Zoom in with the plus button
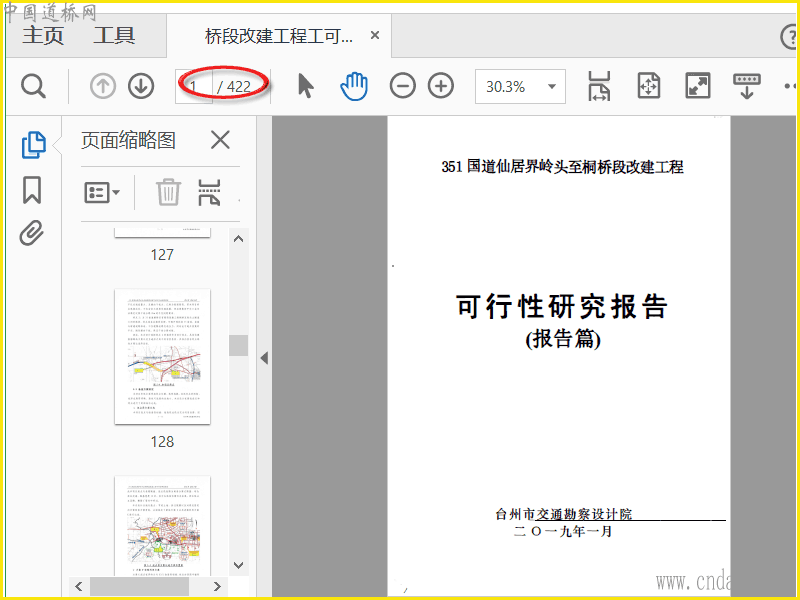This screenshot has width=800, height=600. point(441,86)
